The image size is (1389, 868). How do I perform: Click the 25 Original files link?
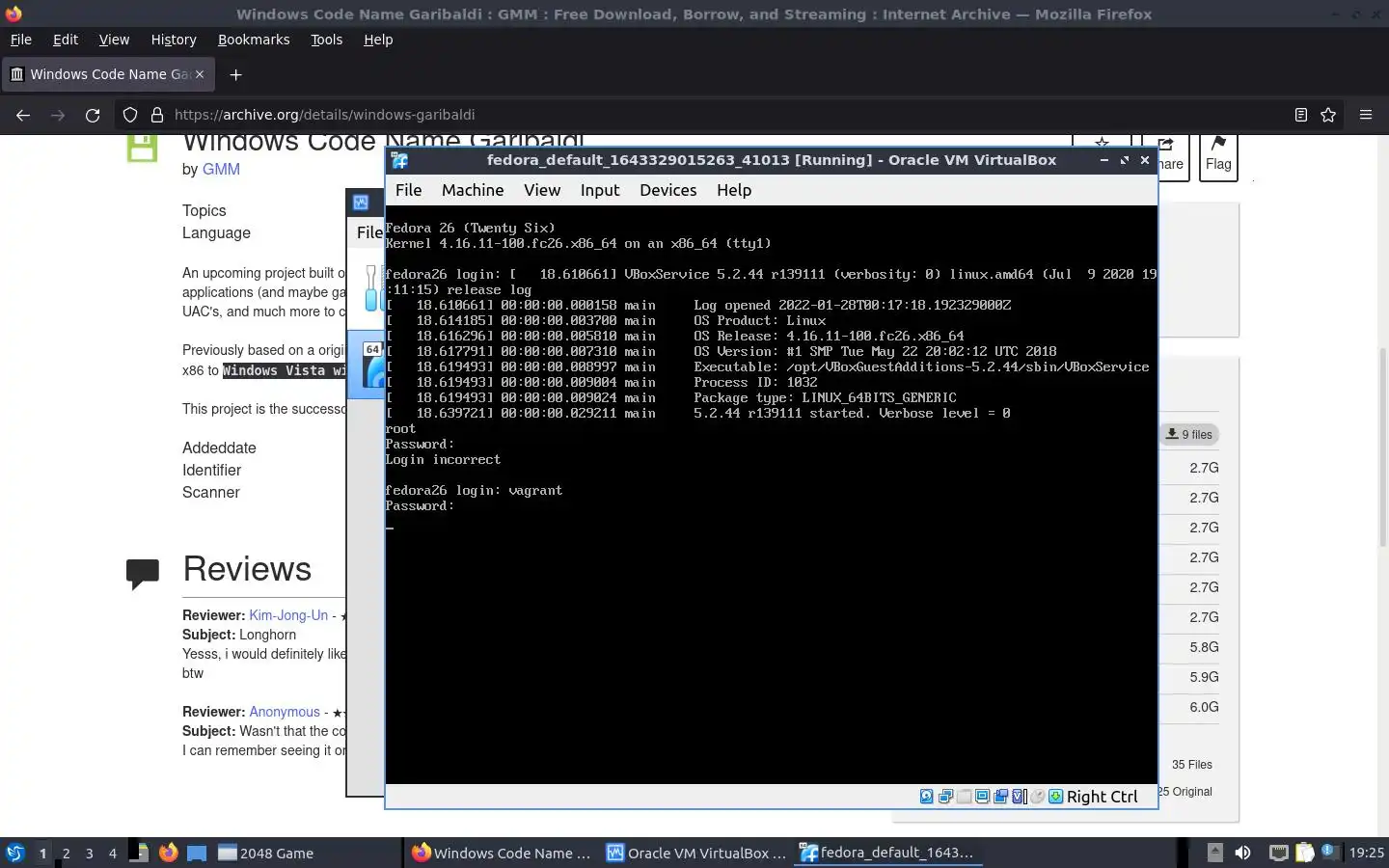[1185, 792]
